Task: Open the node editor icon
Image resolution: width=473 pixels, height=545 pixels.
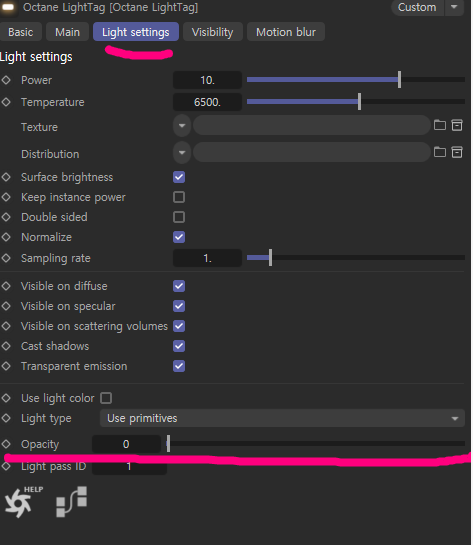Action: tap(72, 502)
